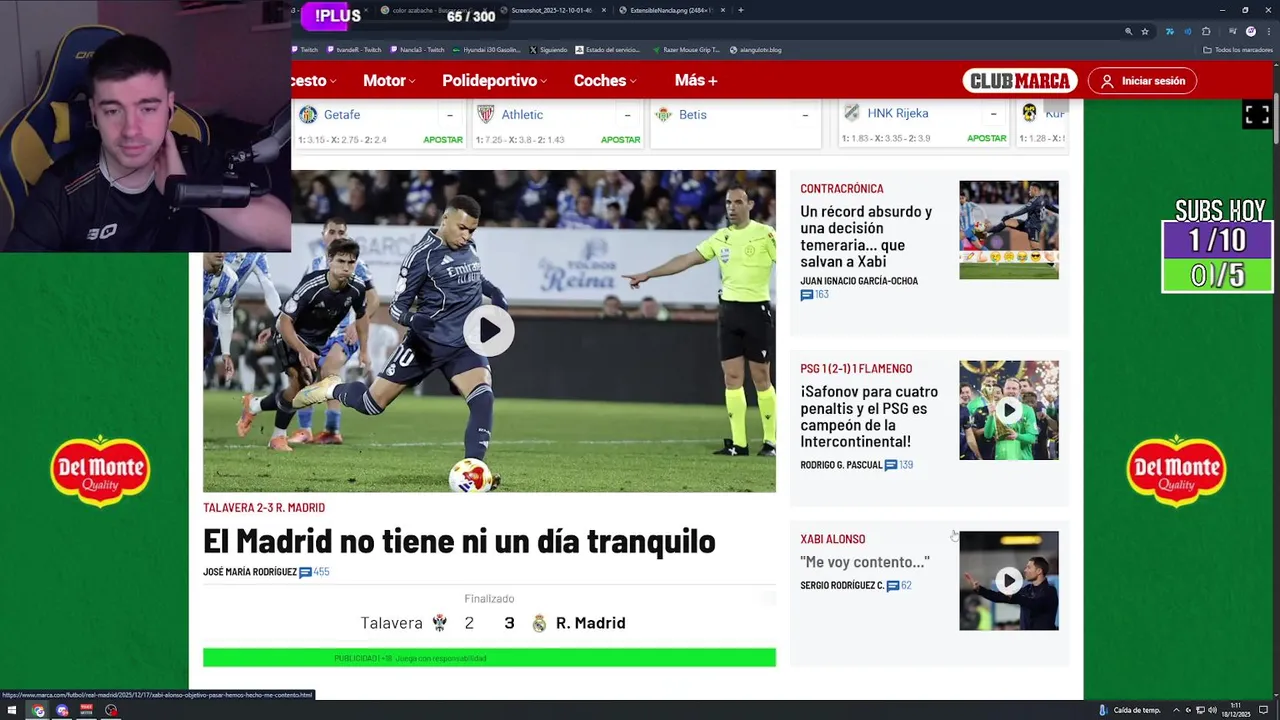Click the Talavera club crest in scoreboard
This screenshot has height=720, width=1280.
pyautogui.click(x=439, y=623)
